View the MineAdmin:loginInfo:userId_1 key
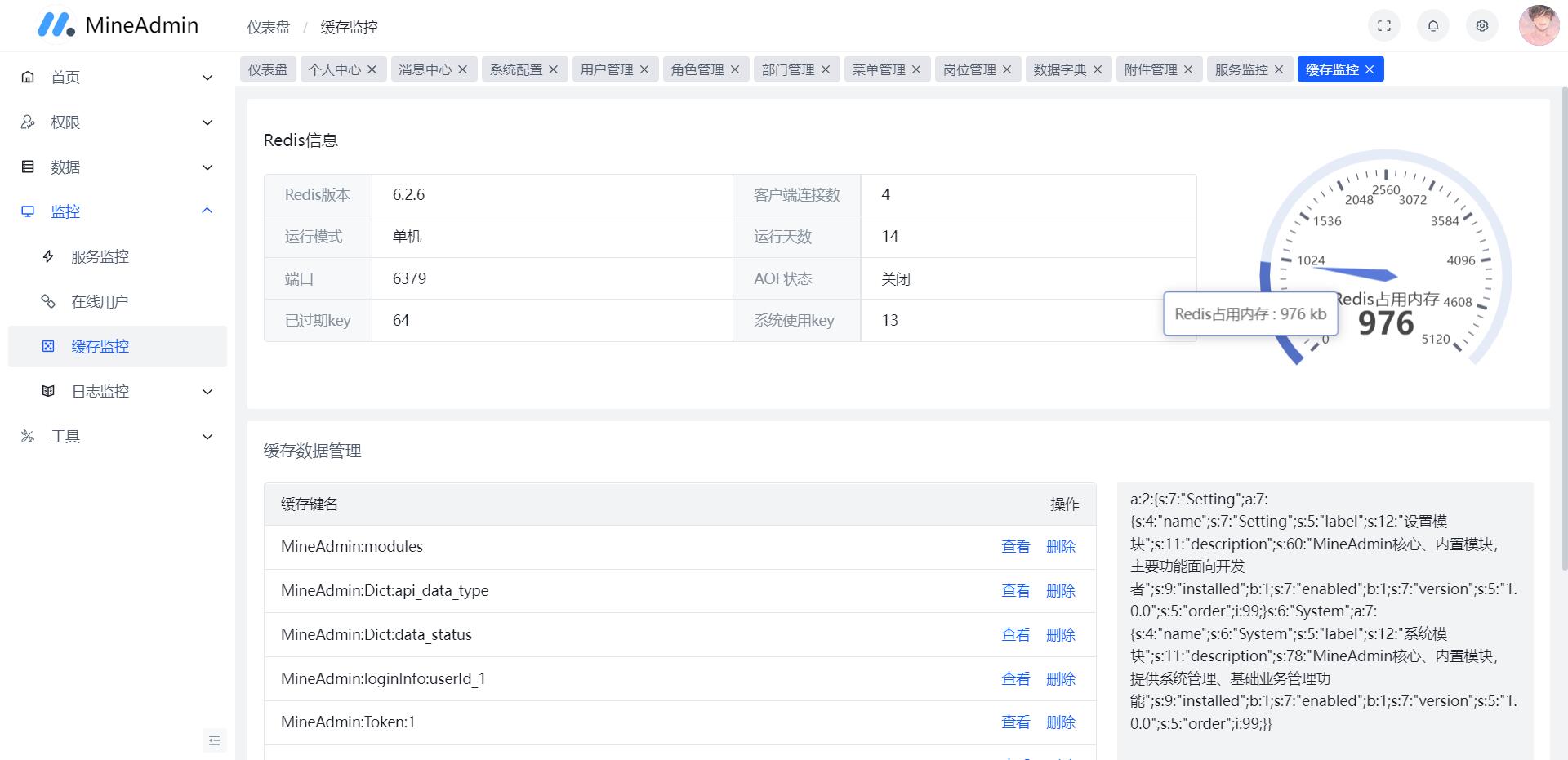Screen dimensions: 1568x760 click(x=1016, y=679)
